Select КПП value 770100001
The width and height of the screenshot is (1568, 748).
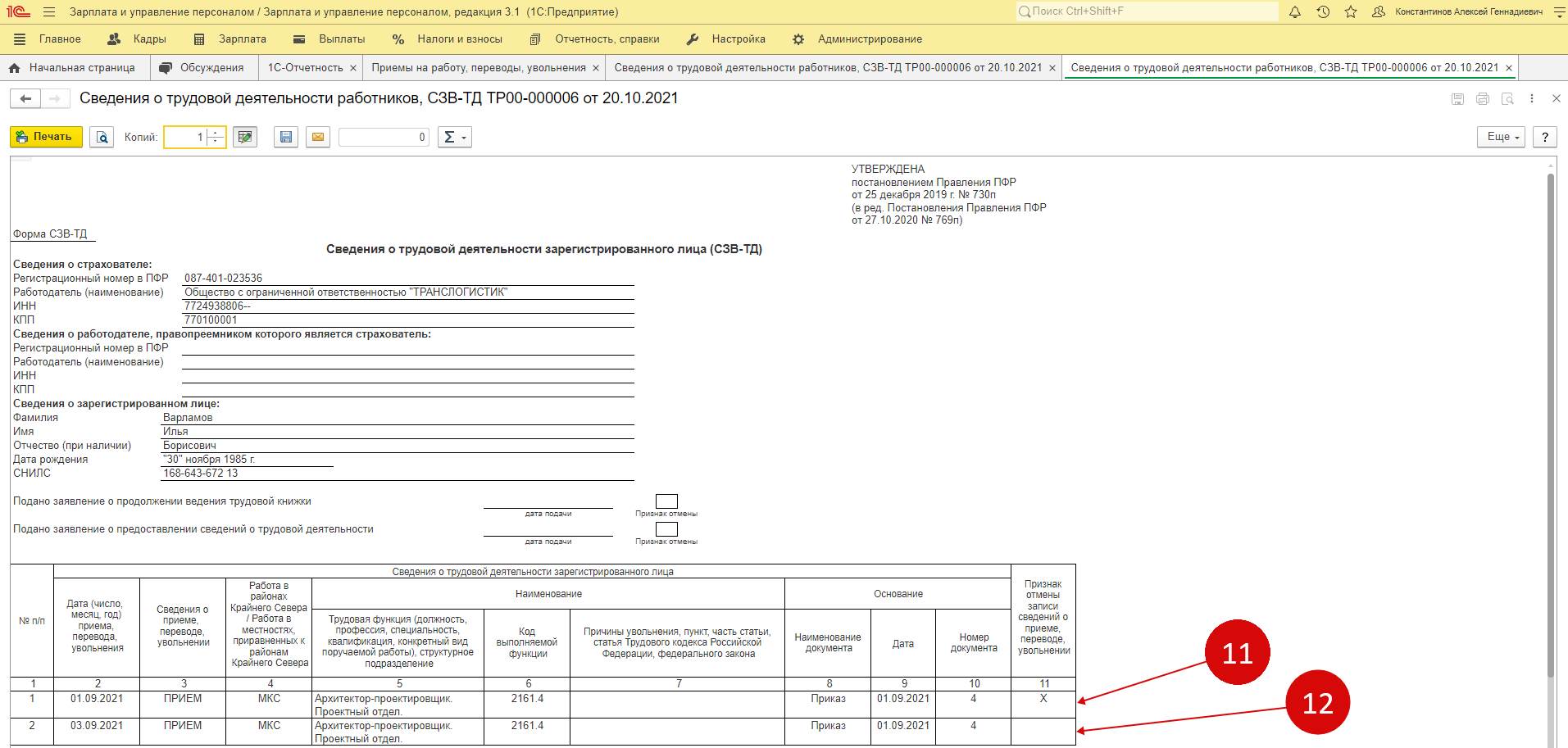408,320
